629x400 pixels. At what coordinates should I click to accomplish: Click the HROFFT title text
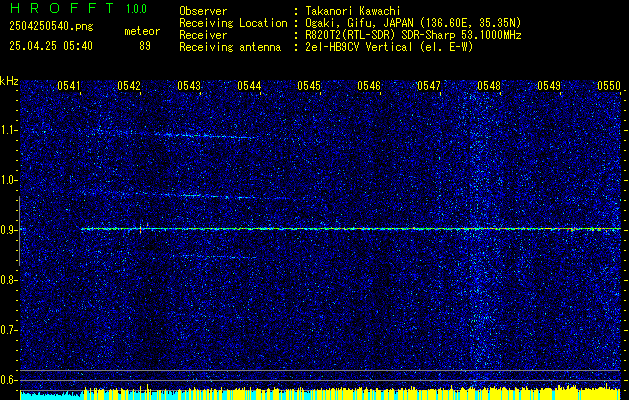coord(62,8)
